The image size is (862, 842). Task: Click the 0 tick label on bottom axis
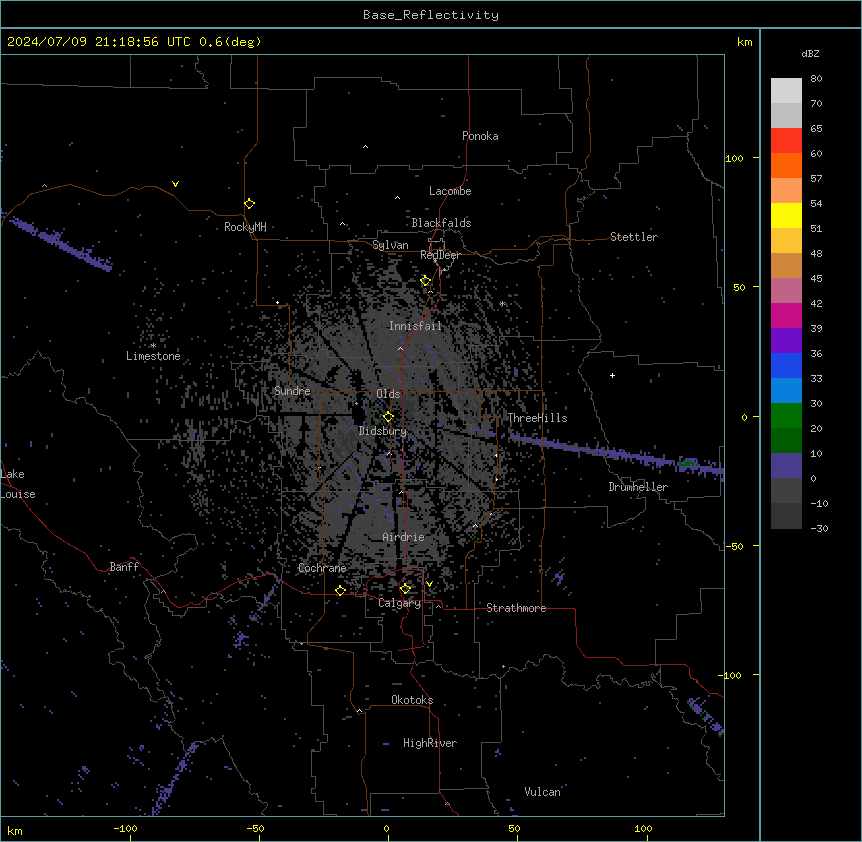point(386,828)
